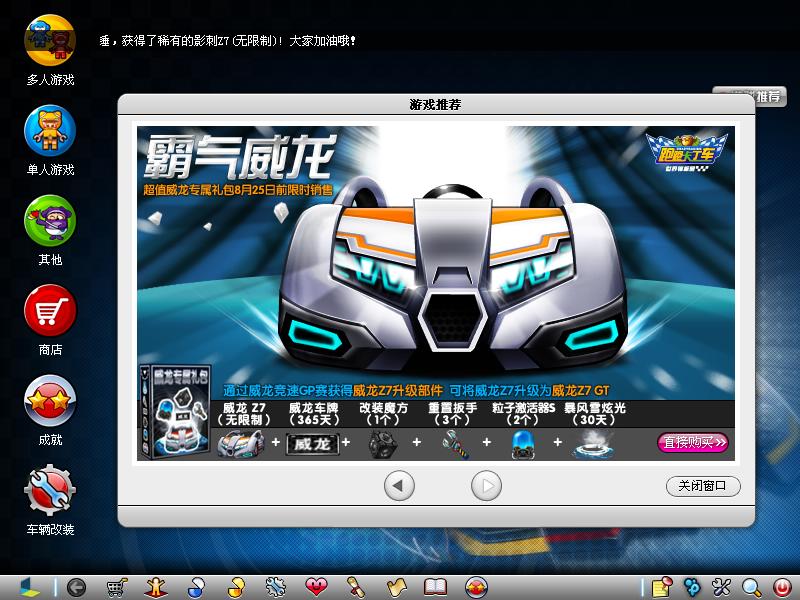The image size is (800, 600).
Task: Click the 超值威龙专属礼包 limited sale text
Action: [238, 190]
